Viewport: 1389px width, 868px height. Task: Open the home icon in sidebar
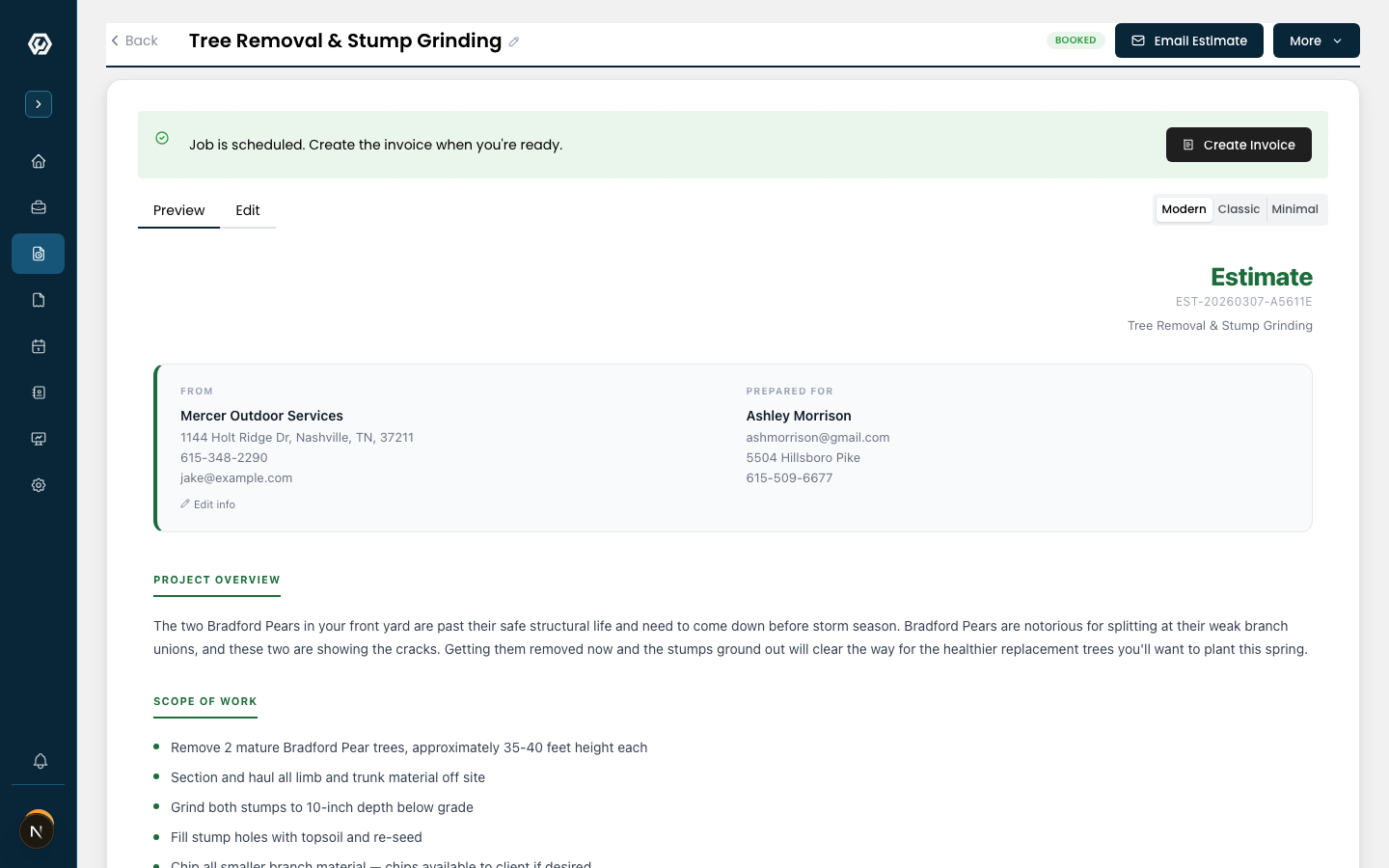coord(39,161)
